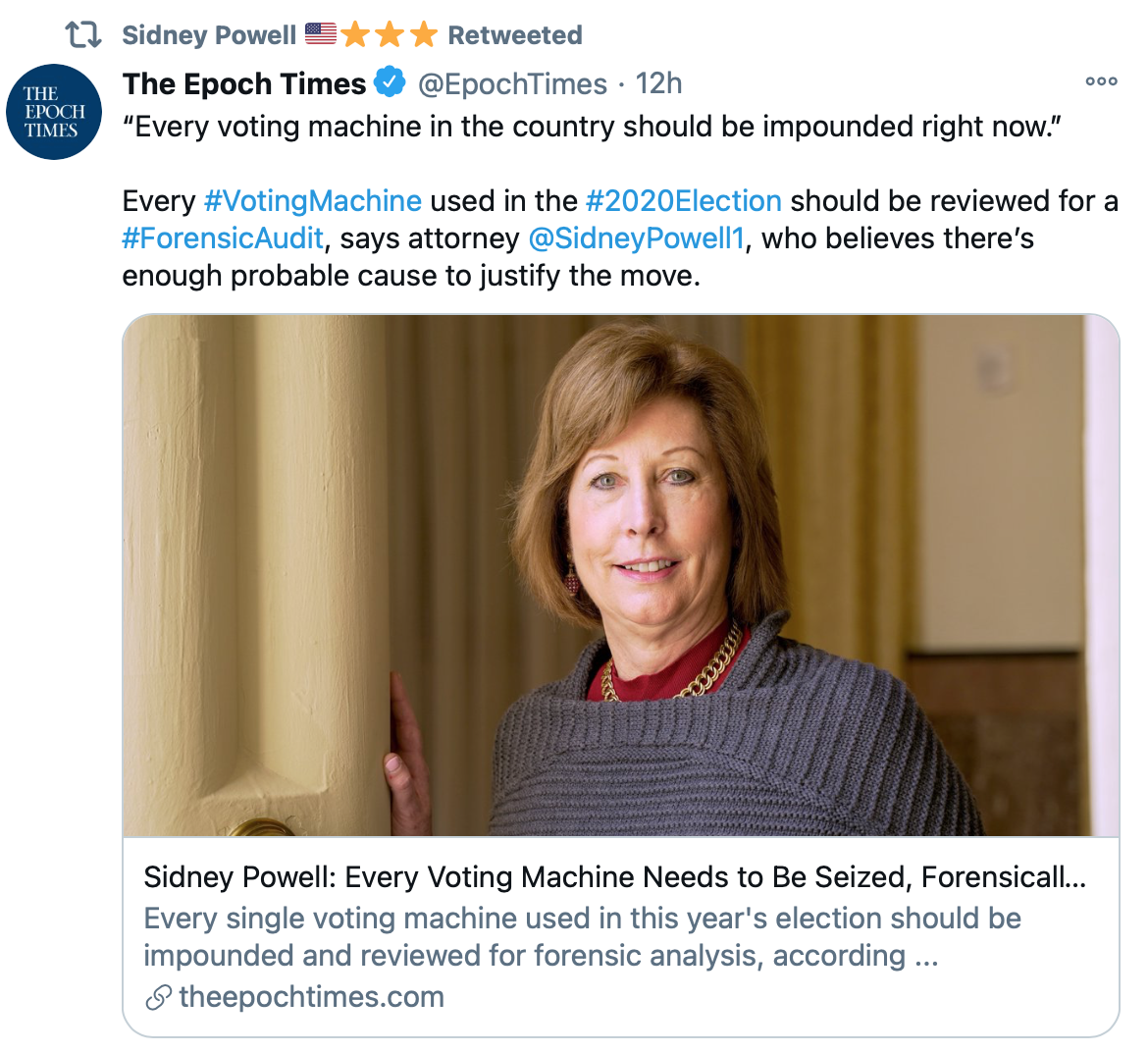The image size is (1148, 1052).
Task: Click the article headline in link card
Action: pyautogui.click(x=614, y=876)
